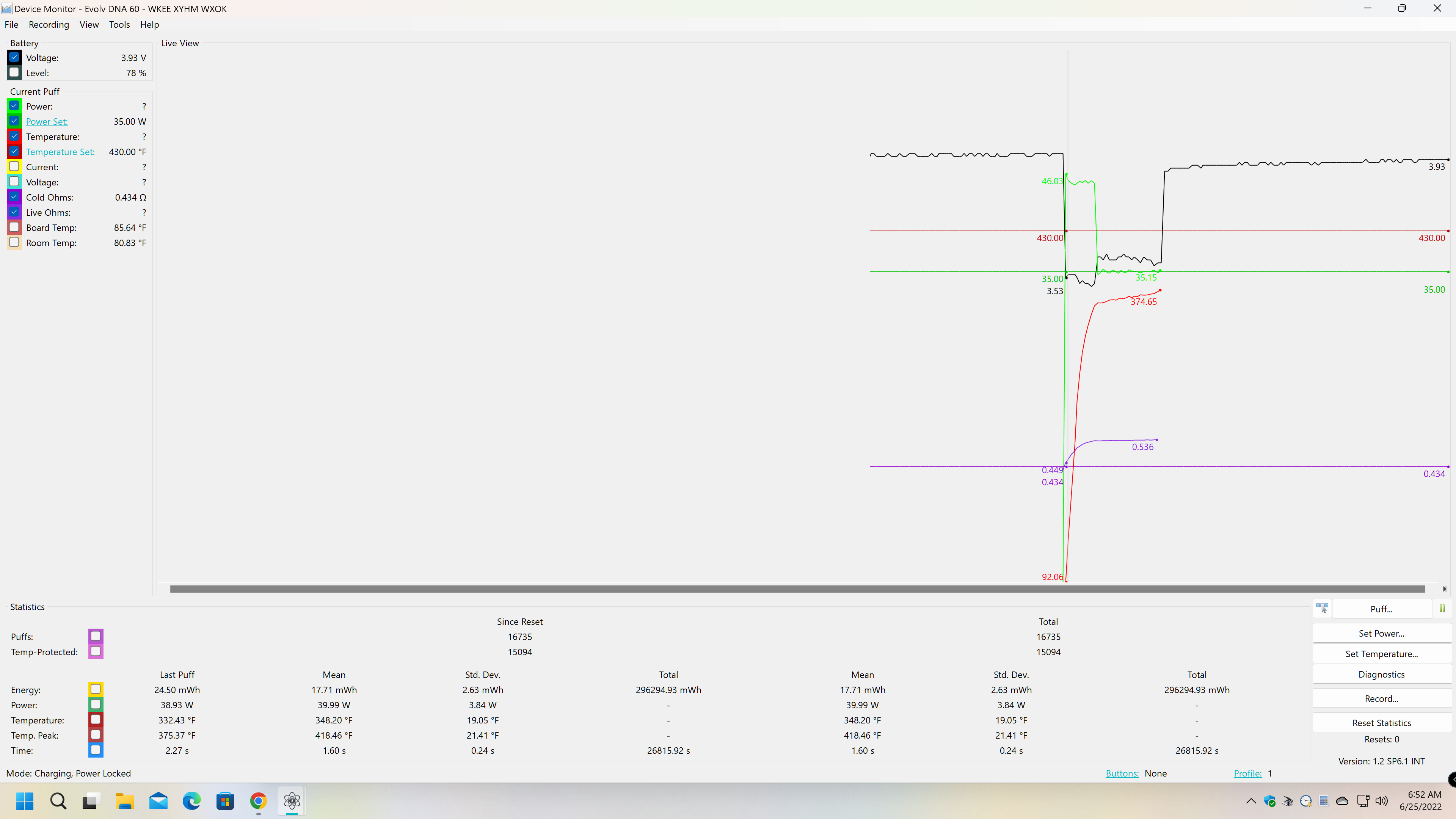The width and height of the screenshot is (1456, 819).
Task: Click the Device Monitor atom icon in the taskbar
Action: 292,801
